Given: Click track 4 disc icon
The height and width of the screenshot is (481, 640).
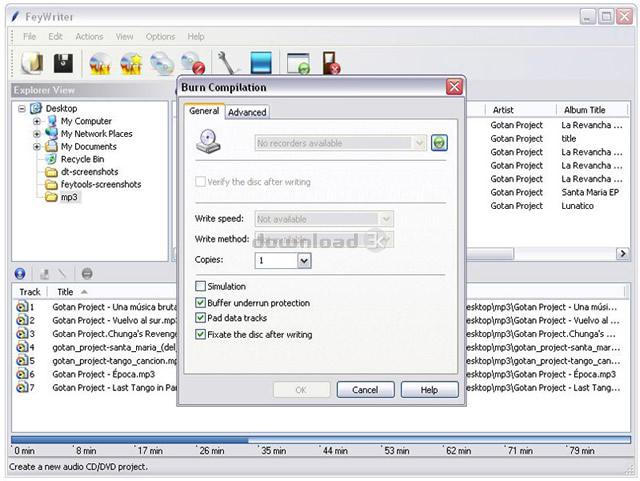Looking at the screenshot, I should click(21, 347).
